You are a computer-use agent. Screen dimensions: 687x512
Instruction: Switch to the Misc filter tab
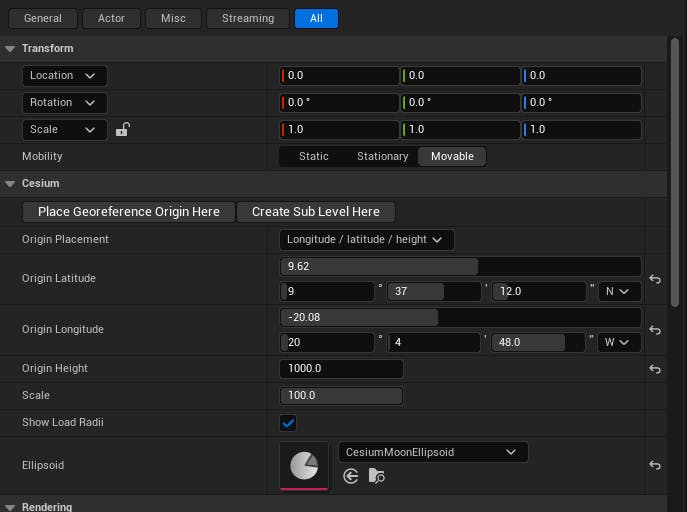click(x=174, y=18)
